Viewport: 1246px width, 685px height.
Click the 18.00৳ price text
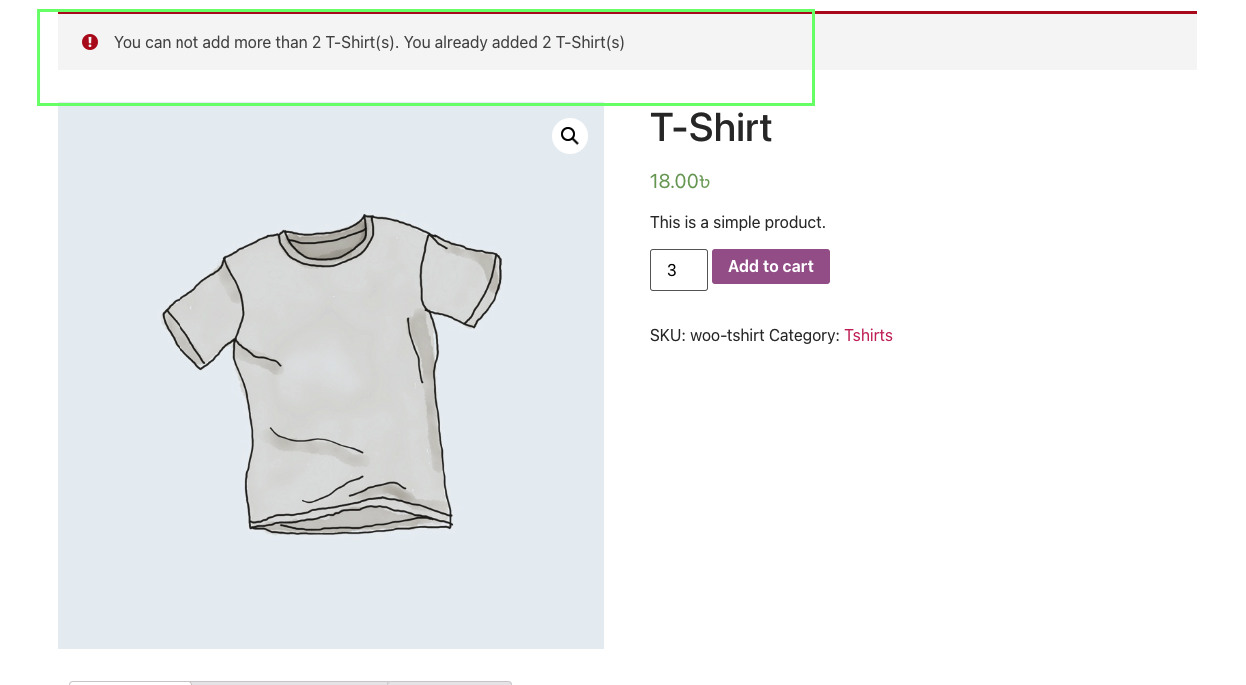coord(680,181)
